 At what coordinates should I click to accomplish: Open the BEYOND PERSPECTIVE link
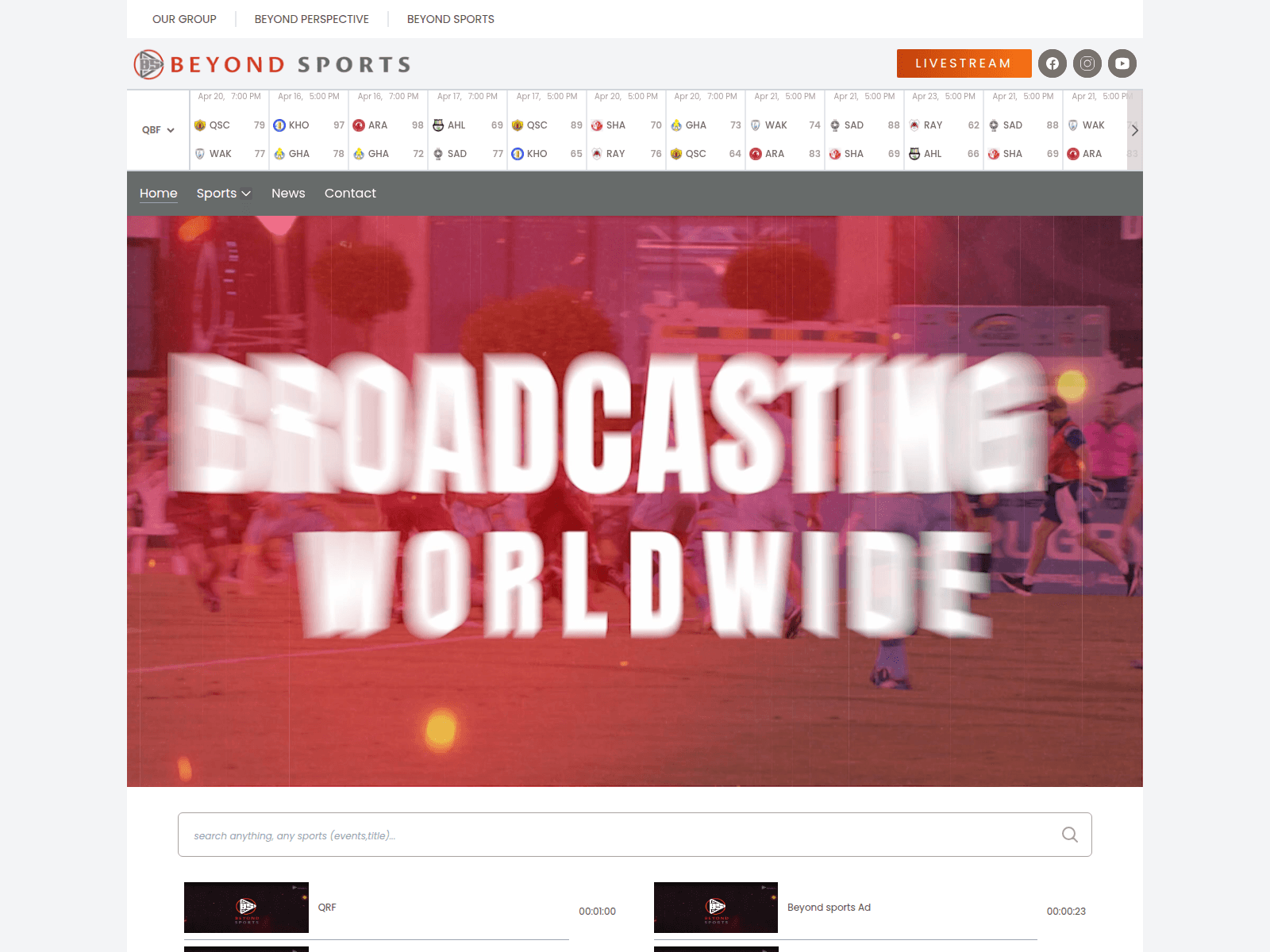pos(311,19)
